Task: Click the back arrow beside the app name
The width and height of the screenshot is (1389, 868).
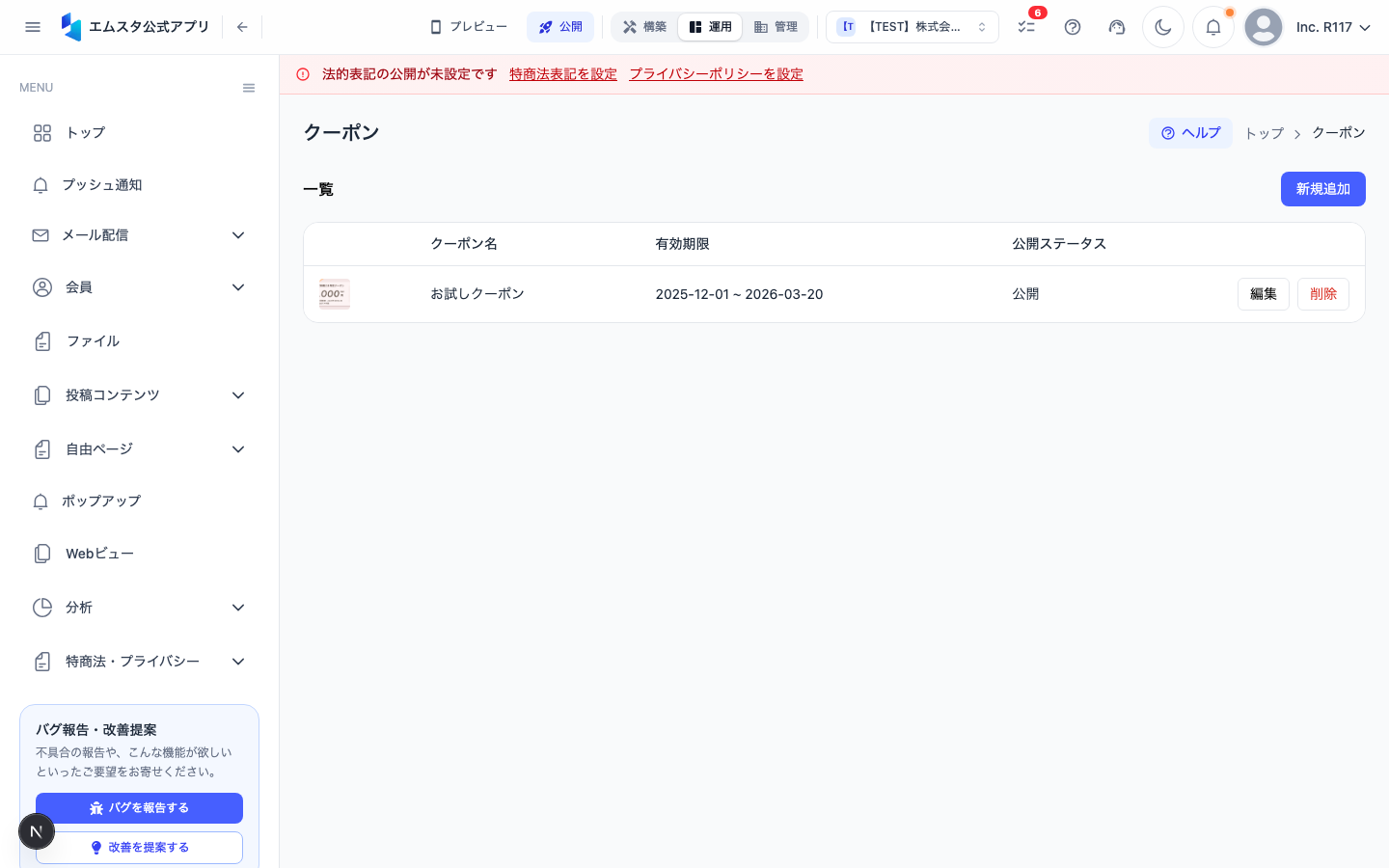Action: [x=242, y=27]
